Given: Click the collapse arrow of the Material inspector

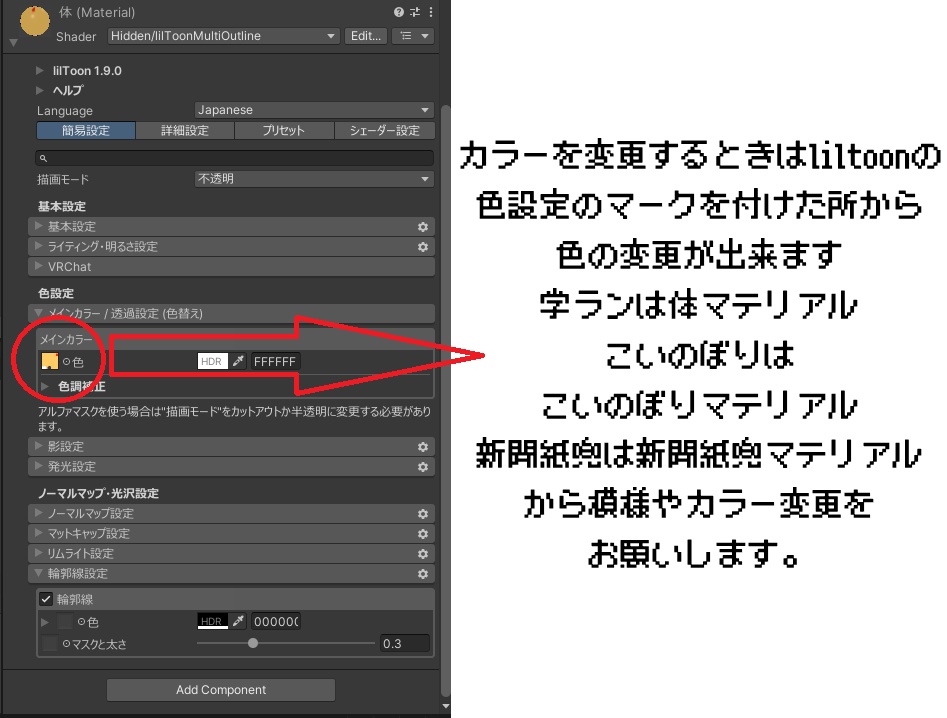Looking at the screenshot, I should click(x=13, y=41).
